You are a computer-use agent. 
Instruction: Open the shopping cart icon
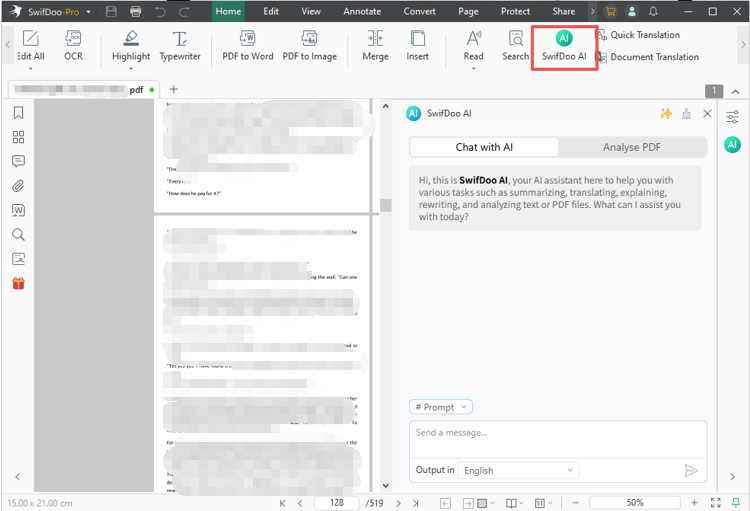610,11
